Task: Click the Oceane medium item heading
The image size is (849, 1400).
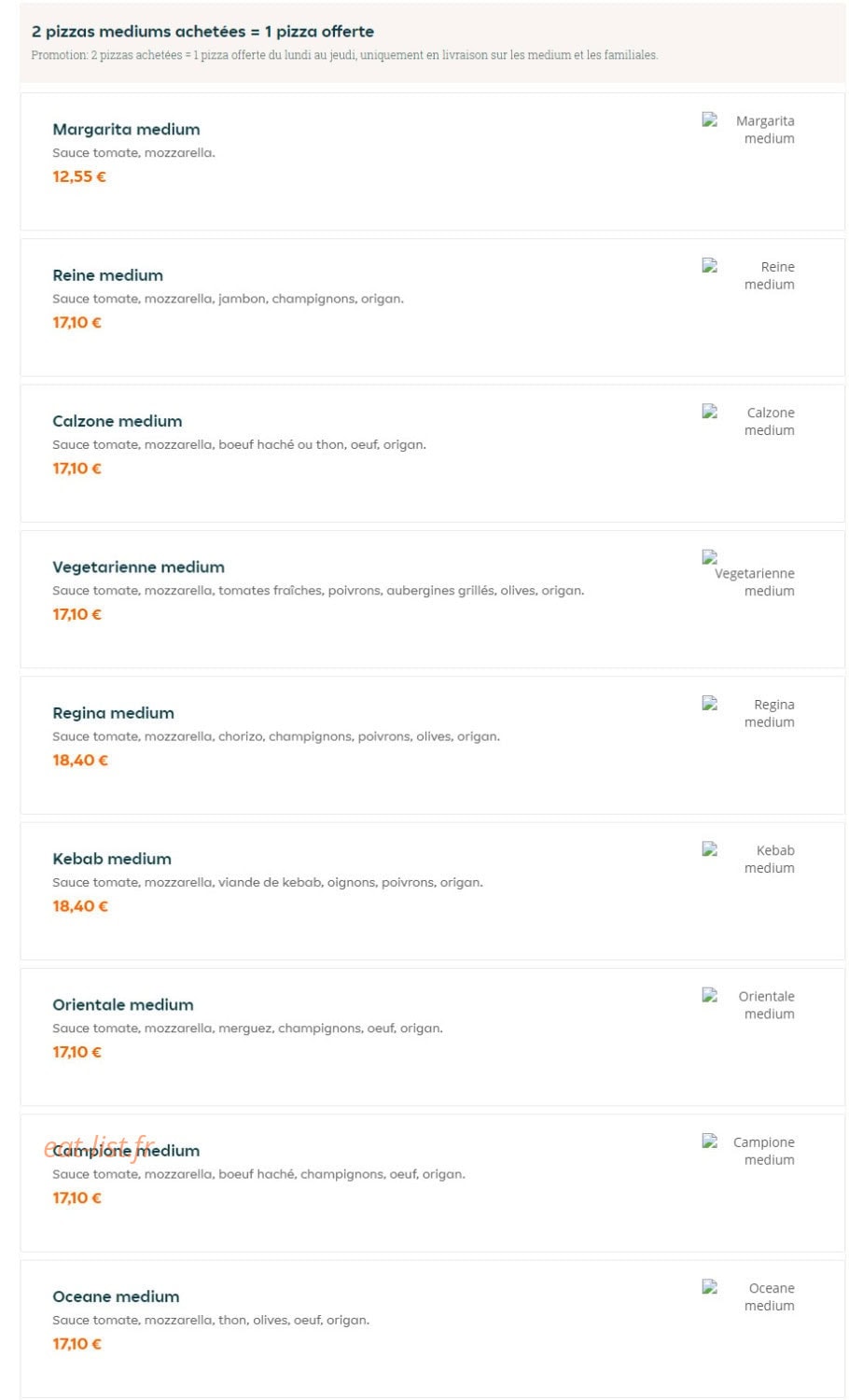Action: coord(116,1296)
